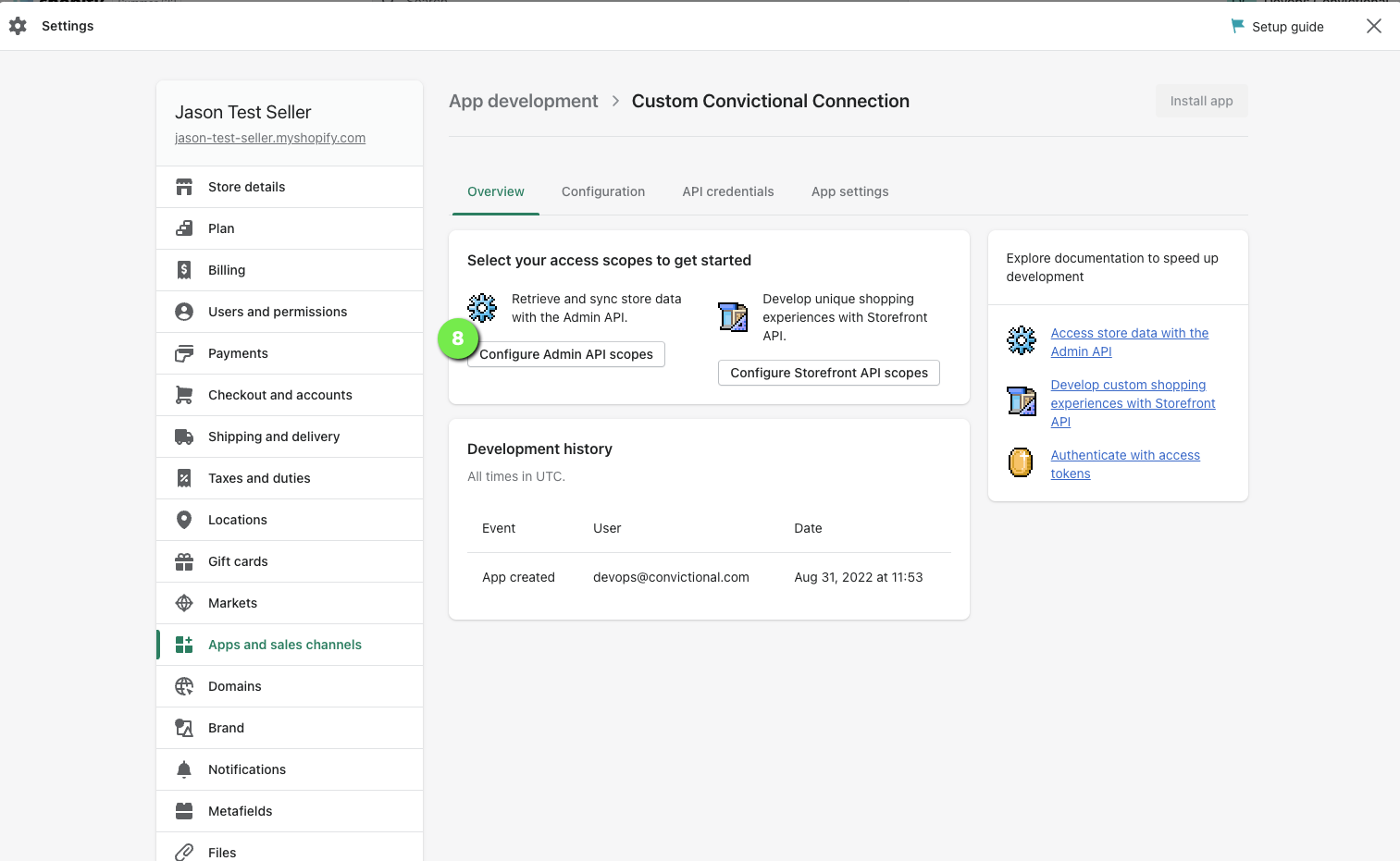Click the App created event cell
Image resolution: width=1400 pixels, height=861 pixels.
[518, 577]
